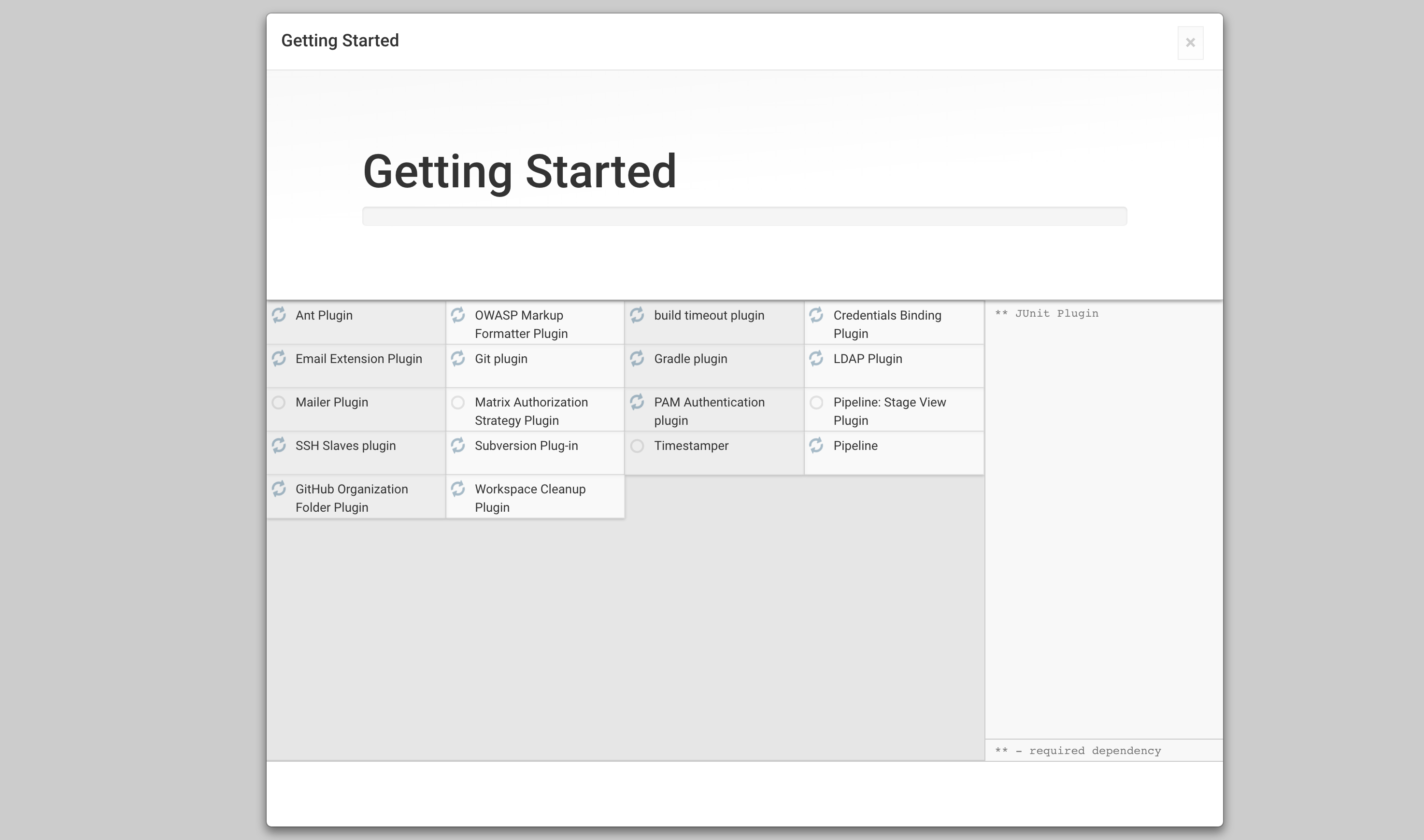This screenshot has height=840, width=1424.
Task: Click the pending circle beside Timestamper
Action: (x=637, y=446)
